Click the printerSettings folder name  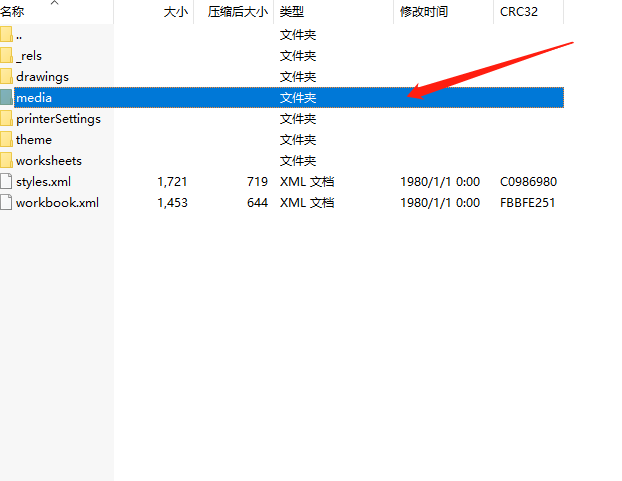pos(58,119)
